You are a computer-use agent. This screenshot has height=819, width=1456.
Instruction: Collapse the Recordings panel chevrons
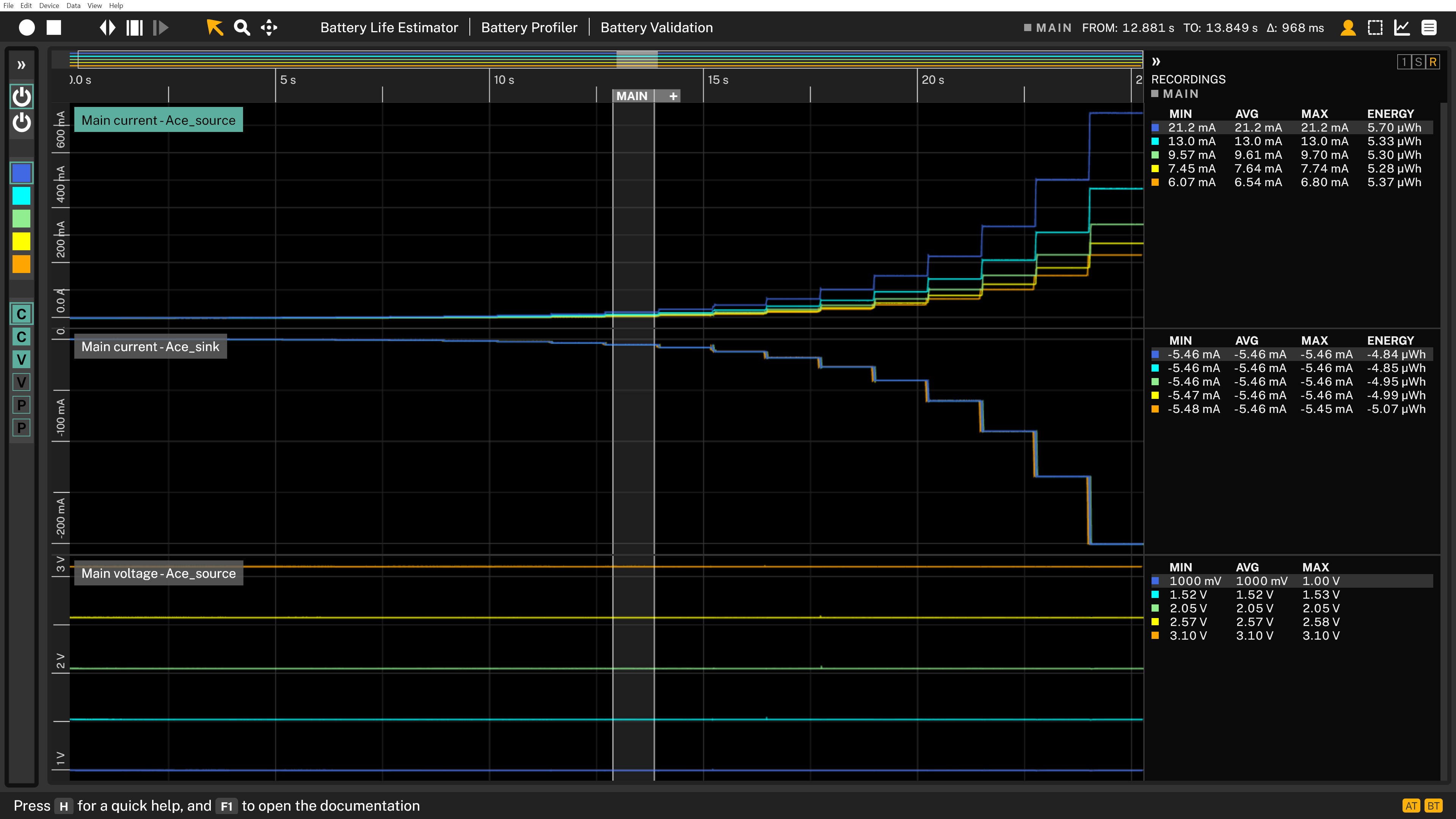1156,61
